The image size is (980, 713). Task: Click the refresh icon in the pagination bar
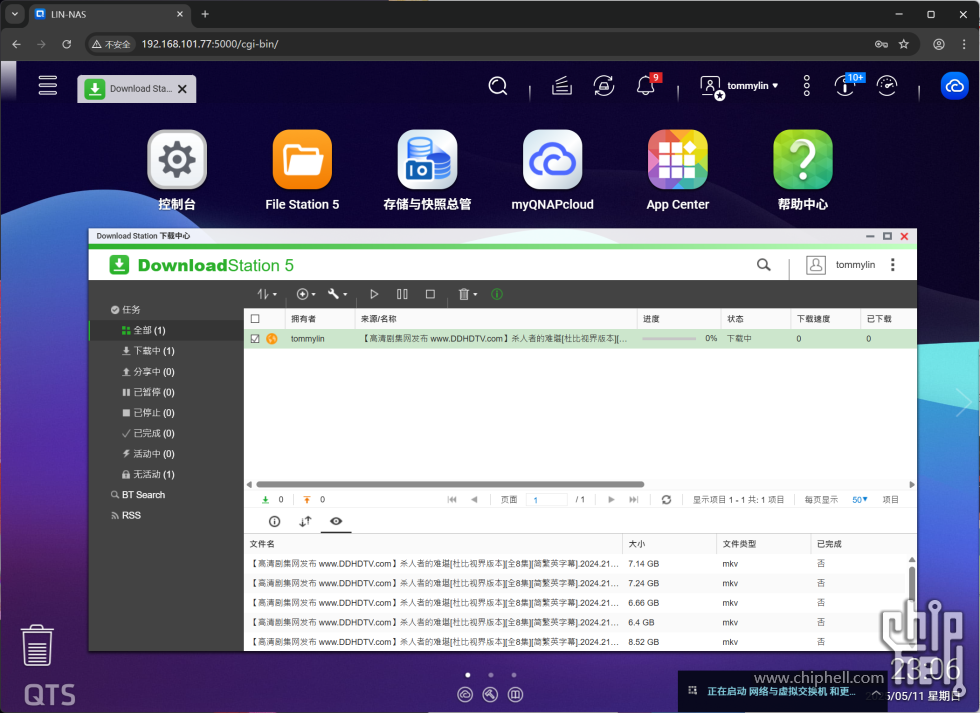666,499
